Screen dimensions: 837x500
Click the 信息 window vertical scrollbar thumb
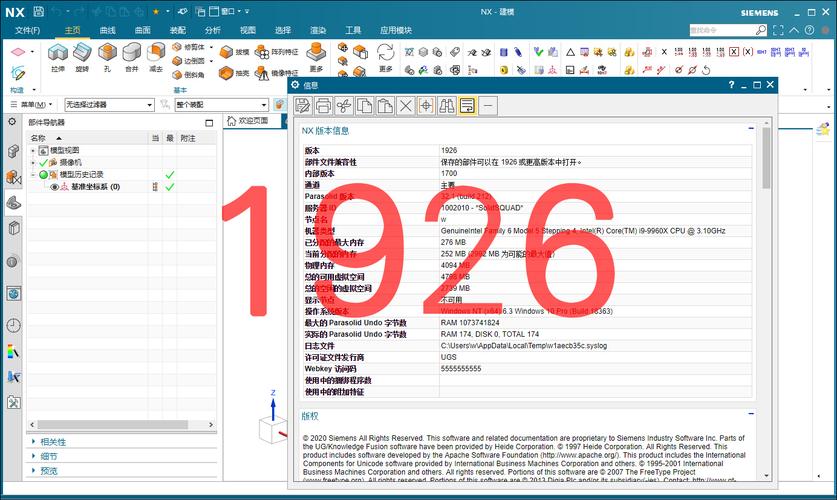click(x=766, y=157)
